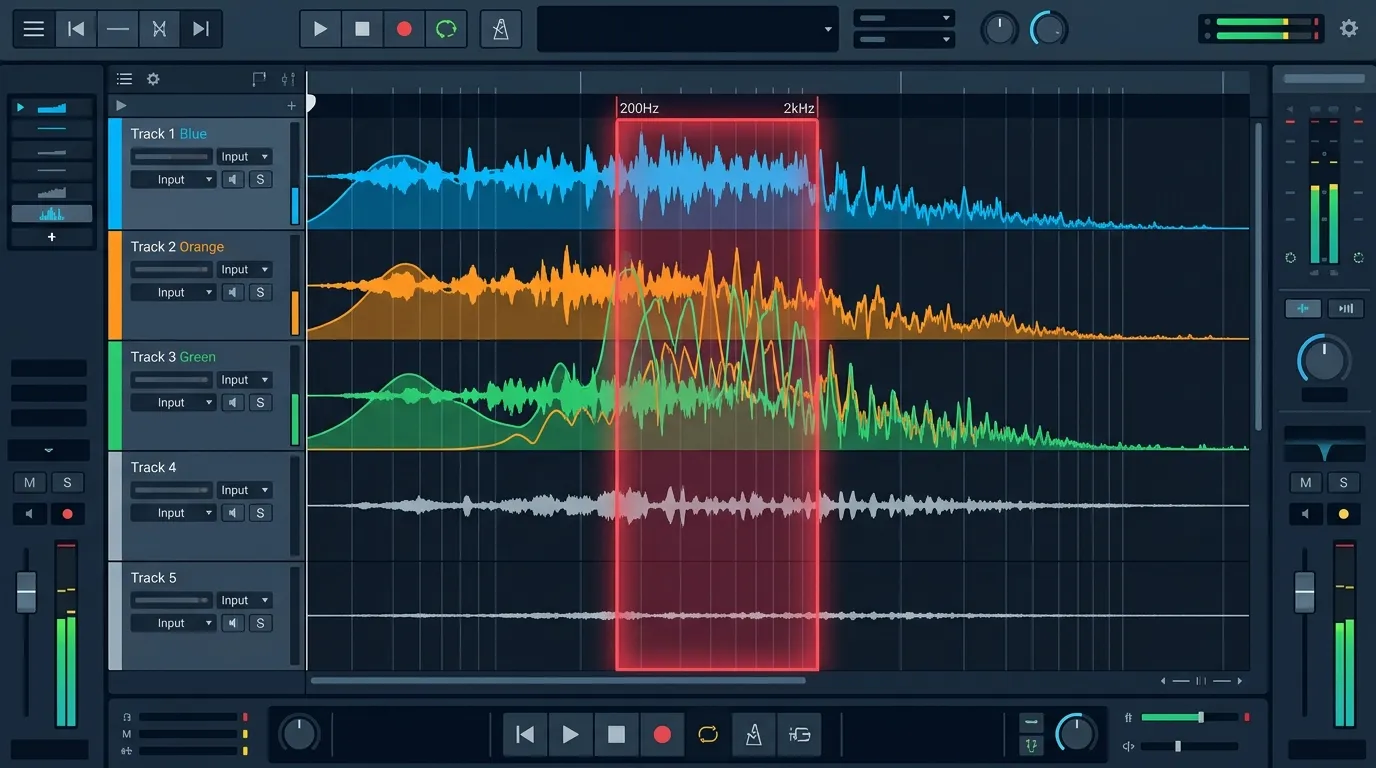
Task: Solo Track 1 Blue
Action: pos(260,180)
